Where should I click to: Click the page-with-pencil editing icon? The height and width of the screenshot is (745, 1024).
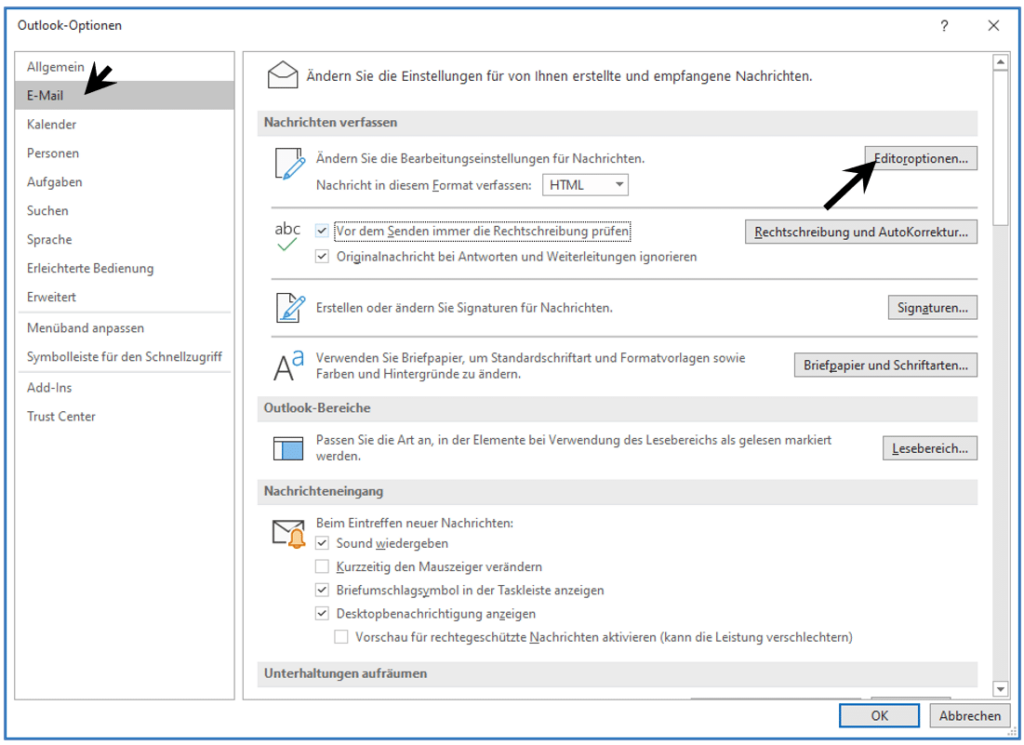point(289,164)
